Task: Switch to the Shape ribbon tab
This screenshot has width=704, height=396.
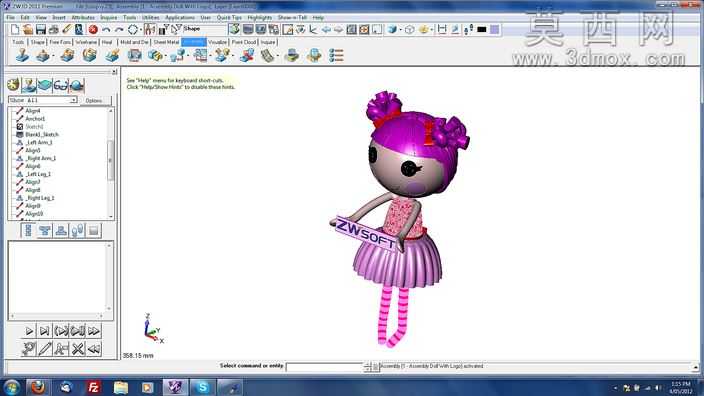Action: tap(38, 42)
